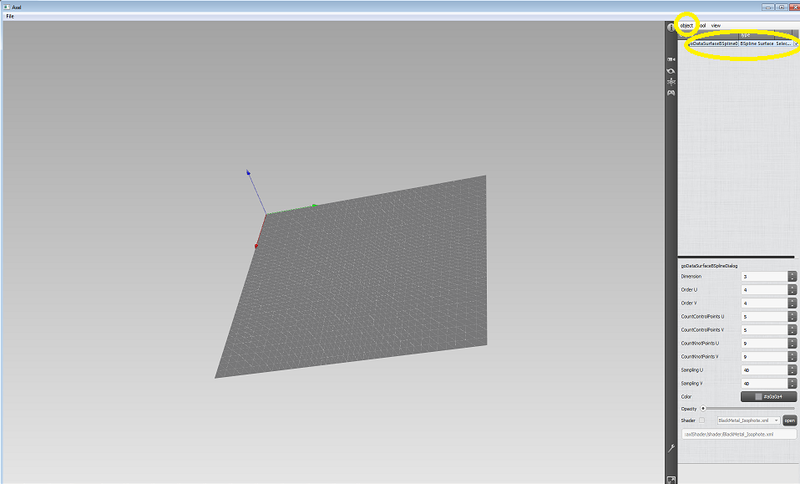The width and height of the screenshot is (800, 484).
Task: Click the gamepad icon in sidebar
Action: pyautogui.click(x=671, y=93)
